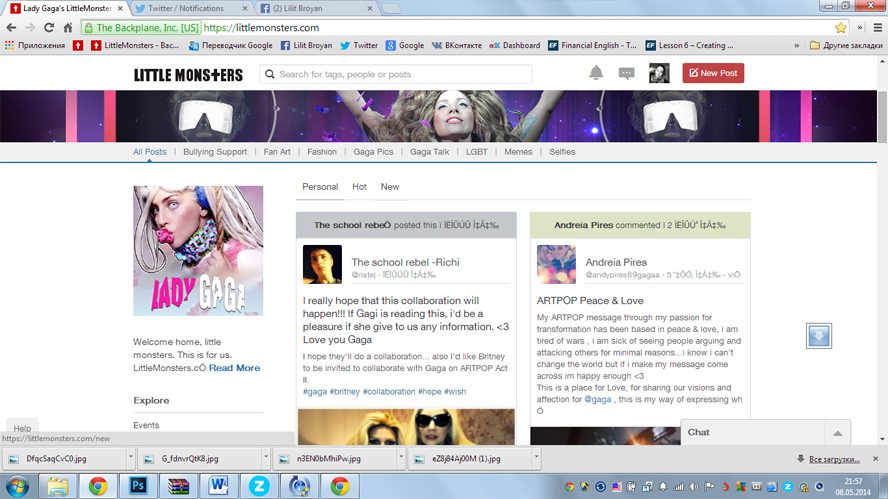Open the Fashion category

(x=322, y=152)
